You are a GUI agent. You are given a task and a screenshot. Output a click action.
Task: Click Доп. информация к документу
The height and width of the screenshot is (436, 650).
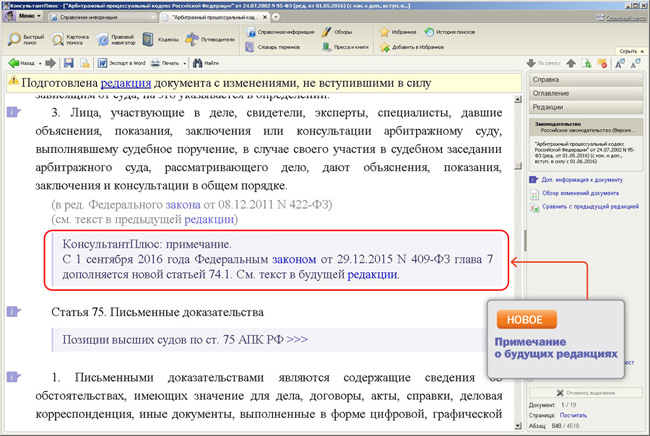577,180
